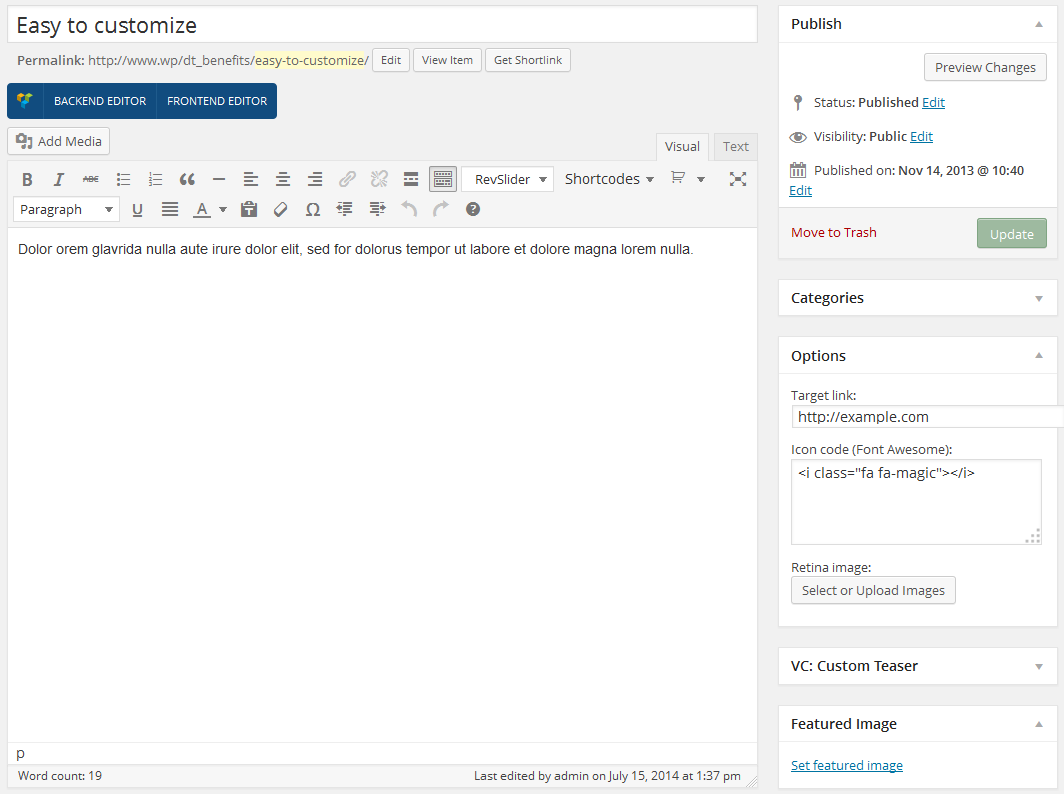The image size is (1064, 794).
Task: Click the clear formatting eraser icon
Action: coord(281,209)
